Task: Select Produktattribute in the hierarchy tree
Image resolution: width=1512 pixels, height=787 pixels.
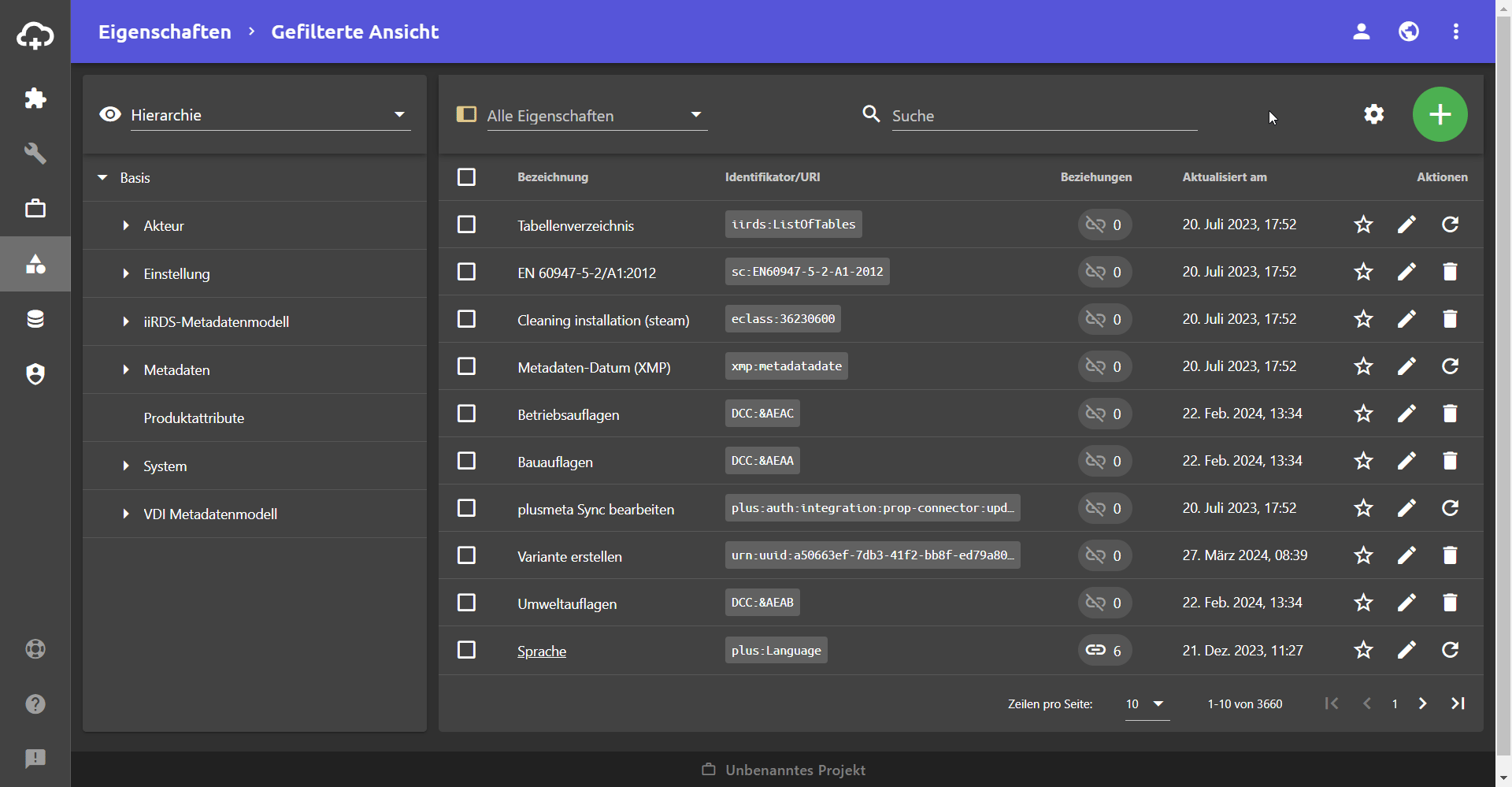Action: point(194,418)
